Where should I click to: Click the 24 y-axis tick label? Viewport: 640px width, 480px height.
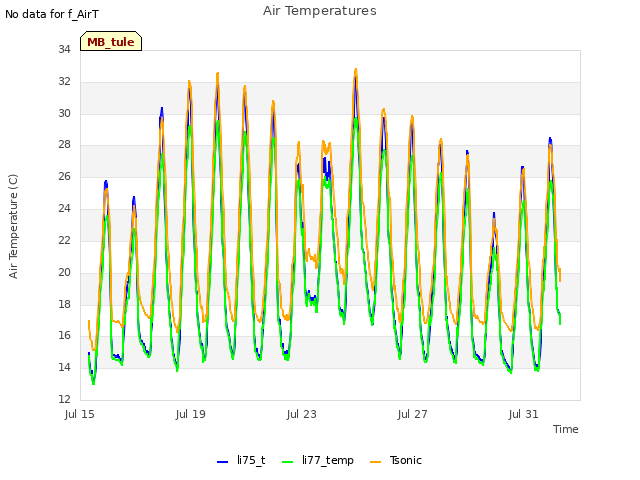click(x=64, y=209)
